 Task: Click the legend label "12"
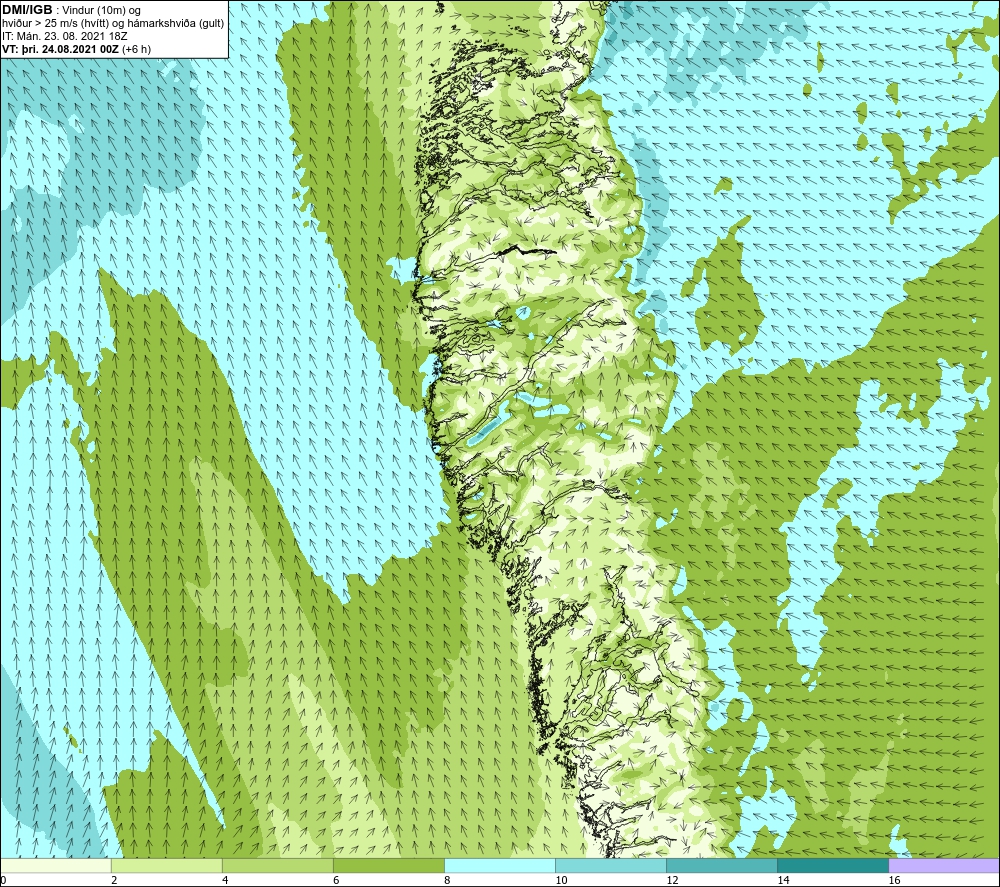coord(672,881)
